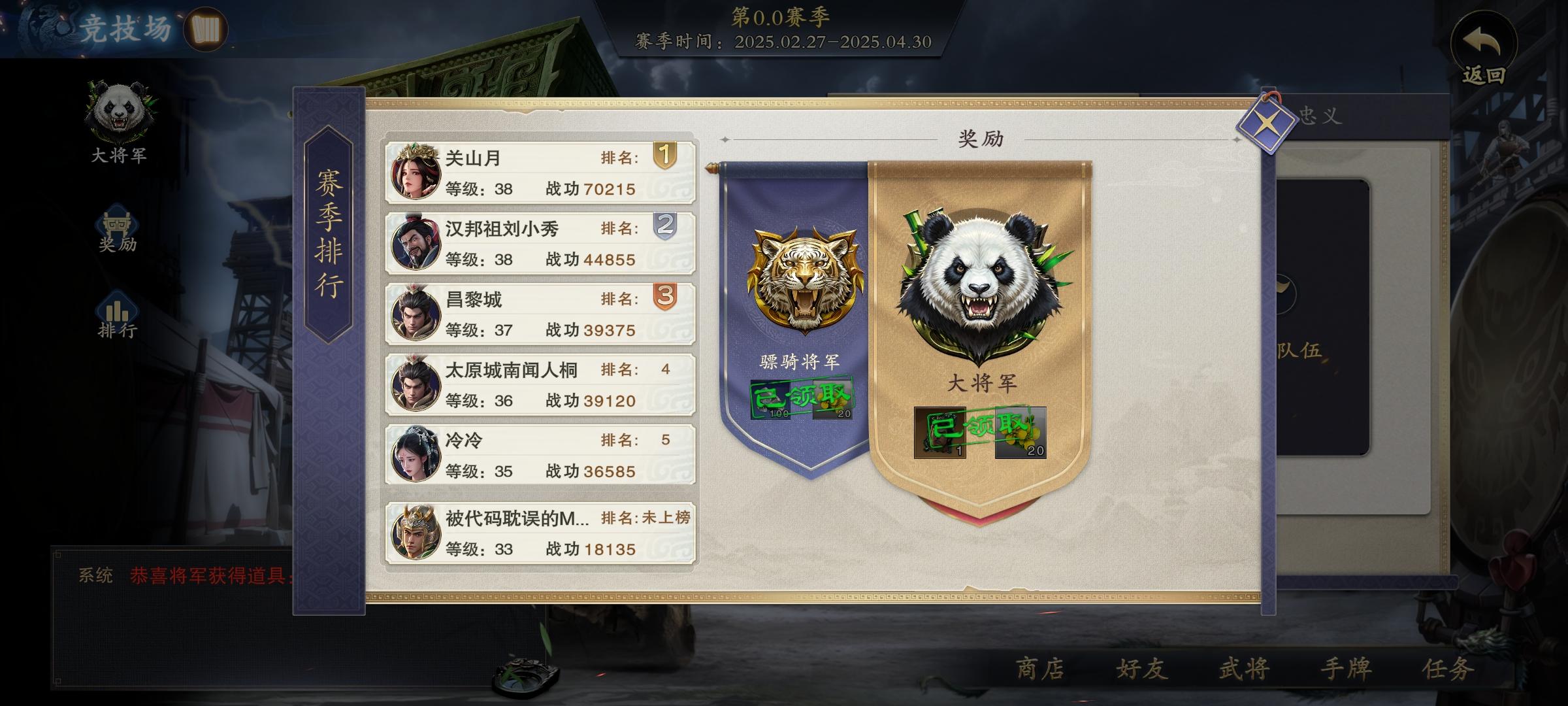Open 太原城南闻人桐 ranking entry

[540, 384]
